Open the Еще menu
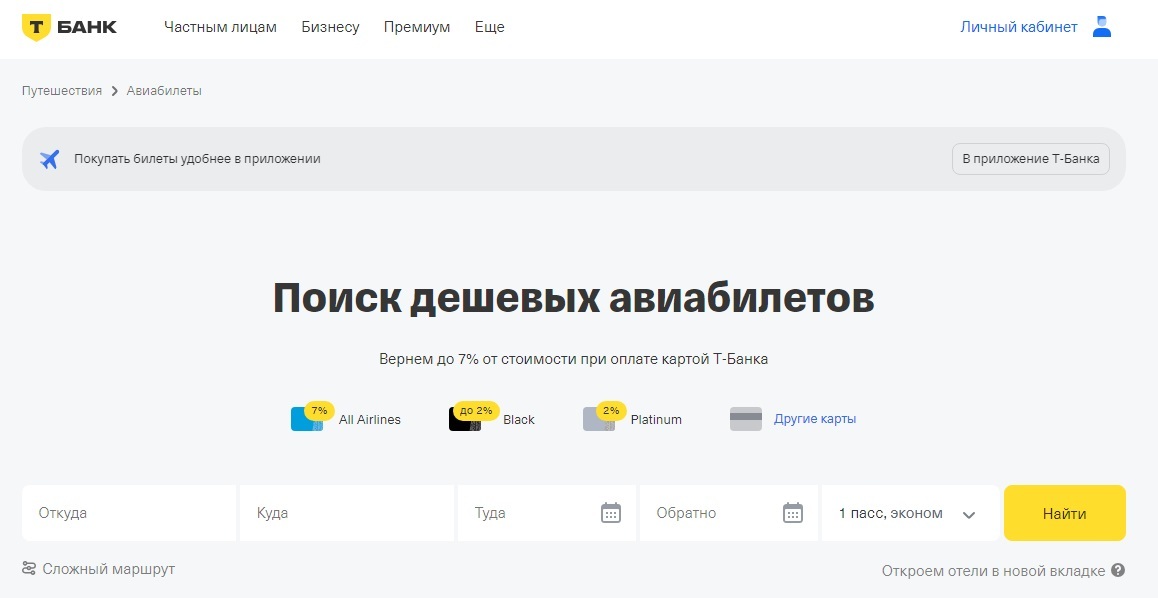 coord(489,27)
